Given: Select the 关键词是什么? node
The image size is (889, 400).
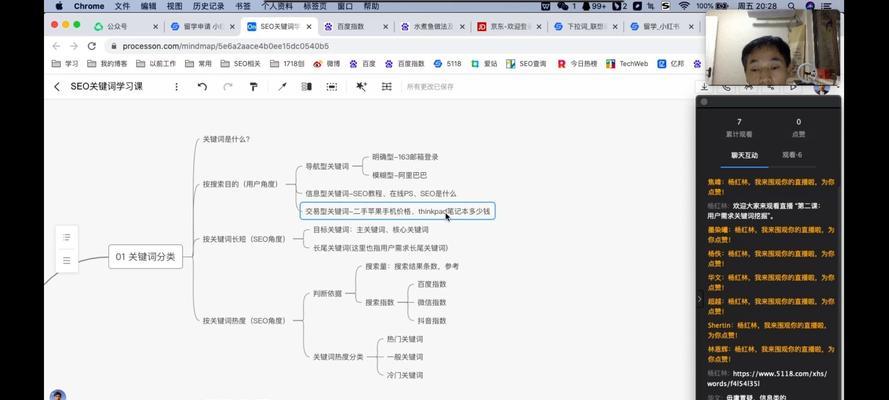Looking at the screenshot, I should tap(226, 139).
